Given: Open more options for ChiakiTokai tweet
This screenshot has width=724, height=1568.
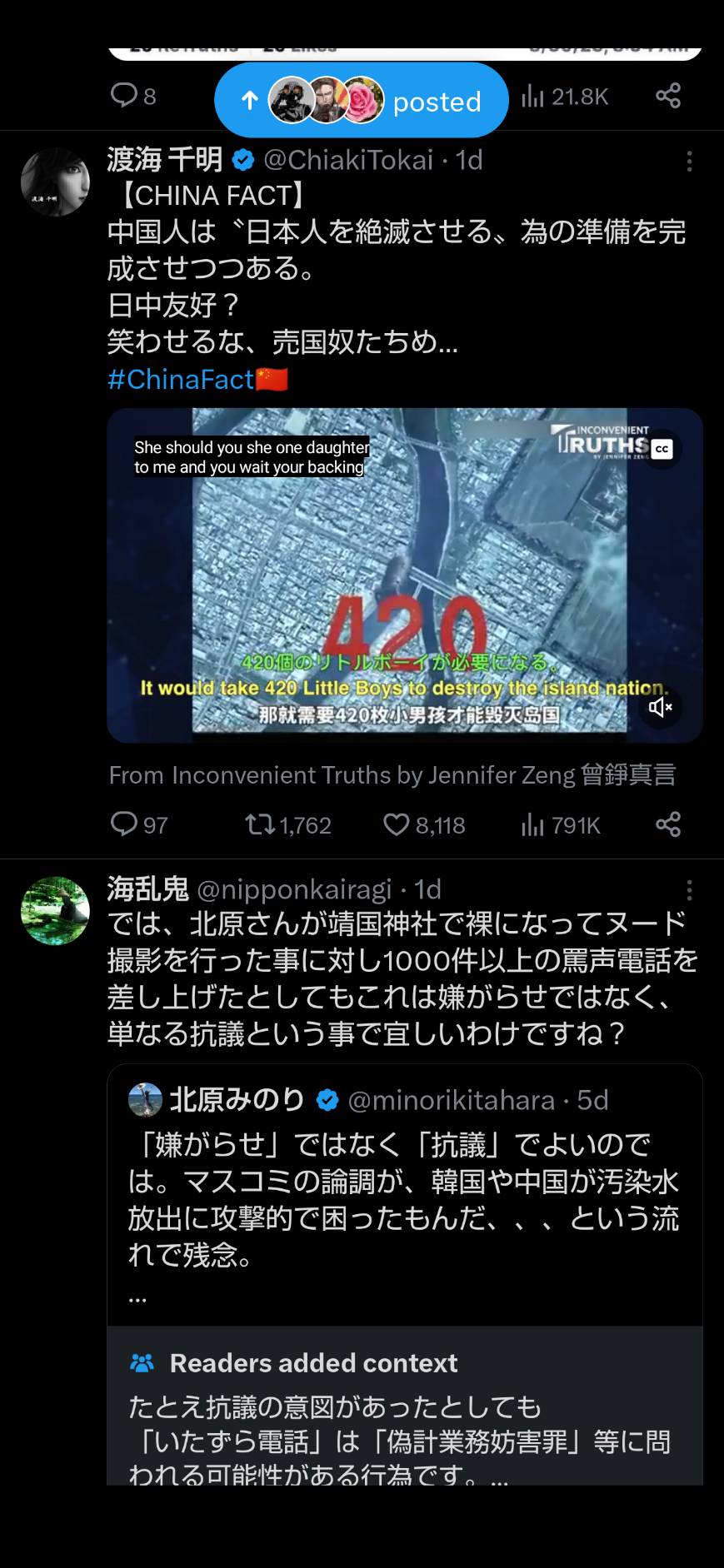Looking at the screenshot, I should click(x=689, y=162).
